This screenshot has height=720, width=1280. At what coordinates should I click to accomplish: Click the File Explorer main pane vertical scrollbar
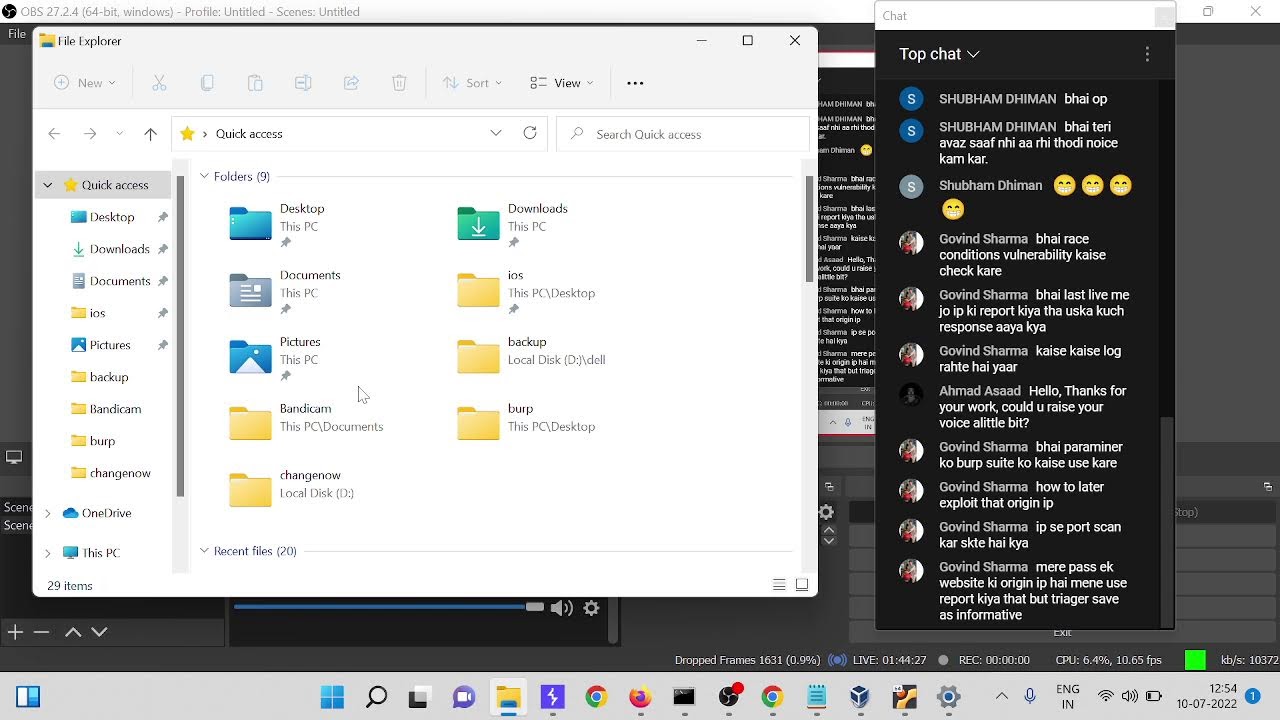point(810,230)
